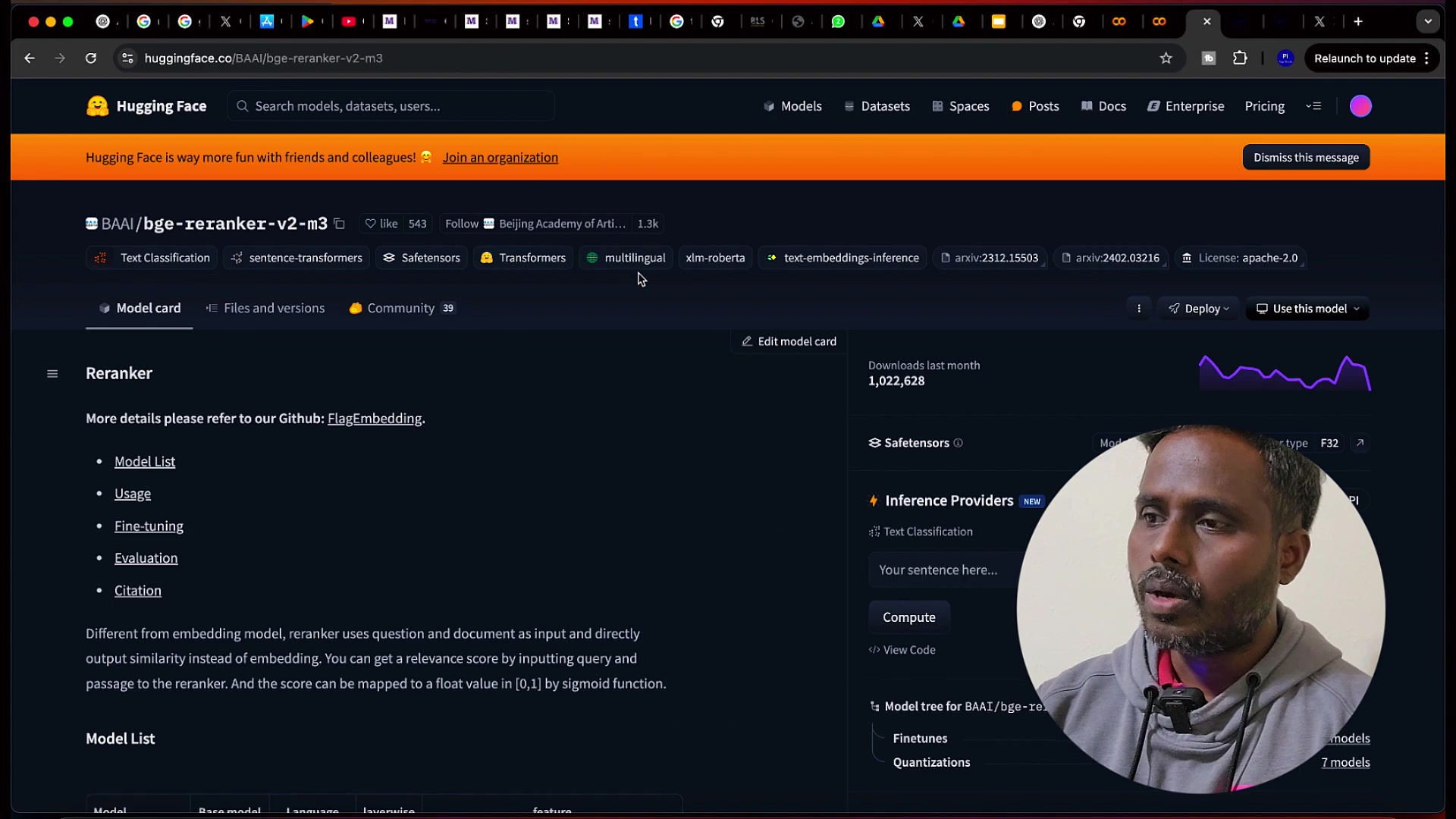Open a new browser tab
This screenshot has height=819, width=1456.
click(1358, 21)
